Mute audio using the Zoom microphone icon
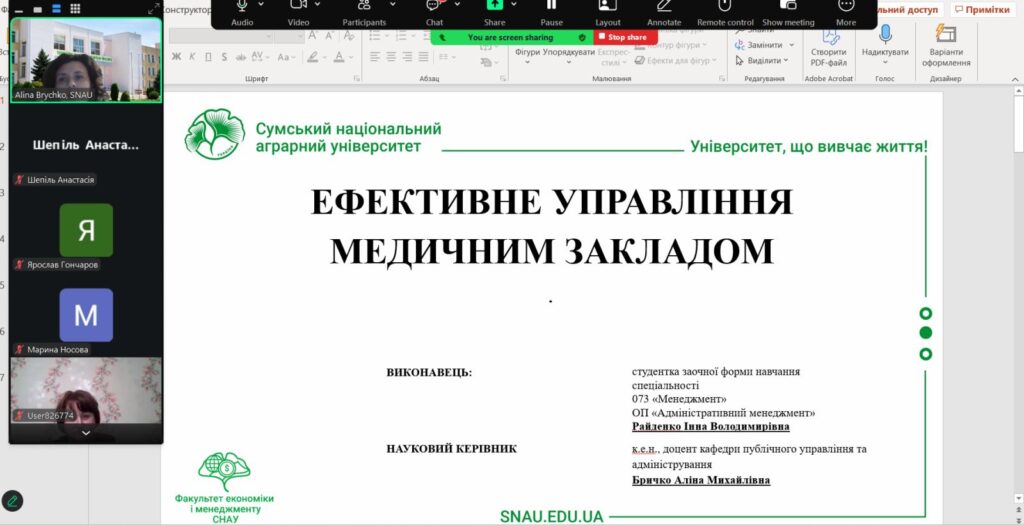Image resolution: width=1024 pixels, height=525 pixels. click(x=242, y=6)
